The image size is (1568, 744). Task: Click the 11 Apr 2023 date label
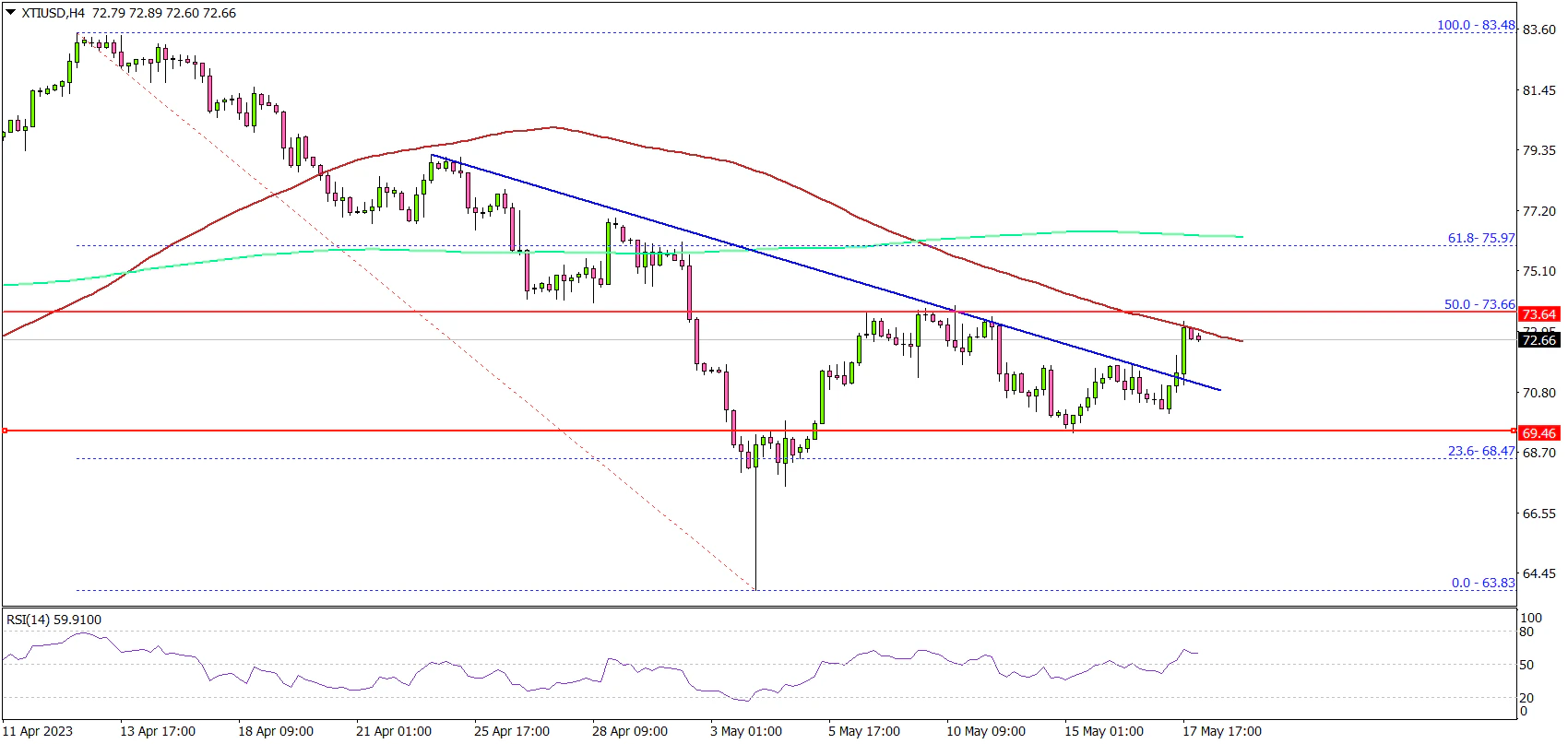coord(38,731)
